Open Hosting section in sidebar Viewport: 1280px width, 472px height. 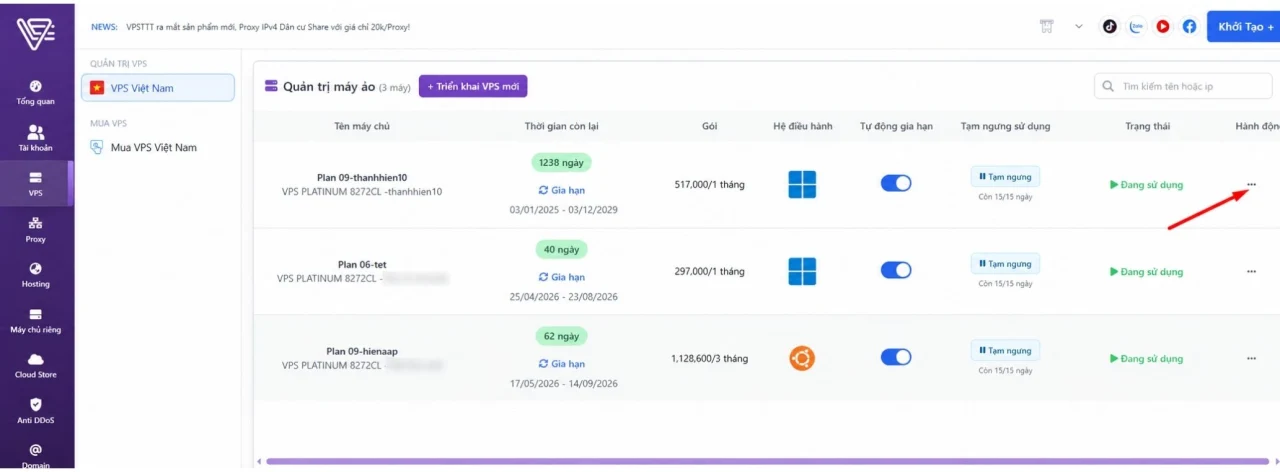click(x=36, y=275)
